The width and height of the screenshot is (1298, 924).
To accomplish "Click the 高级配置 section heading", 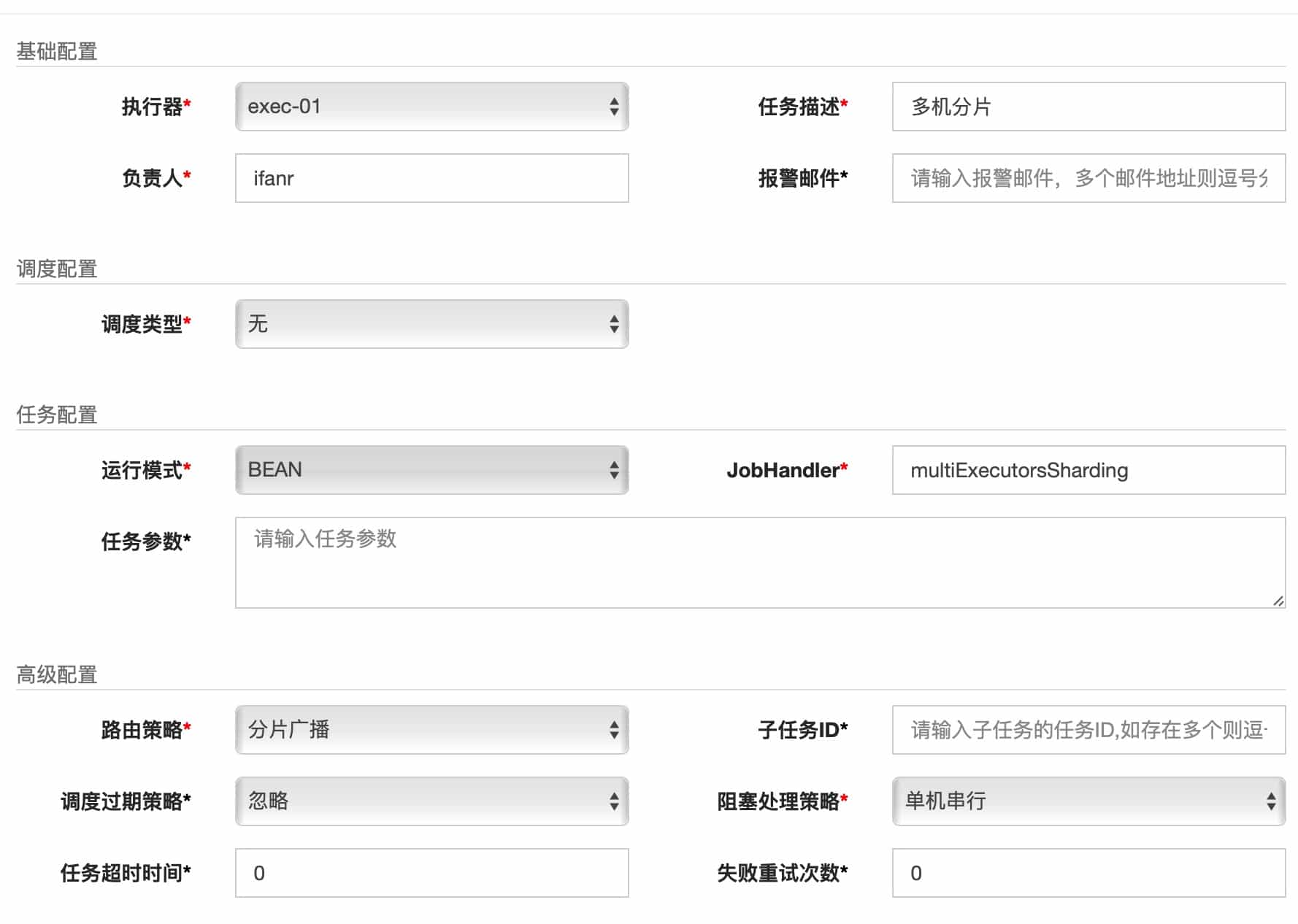I will (x=57, y=674).
